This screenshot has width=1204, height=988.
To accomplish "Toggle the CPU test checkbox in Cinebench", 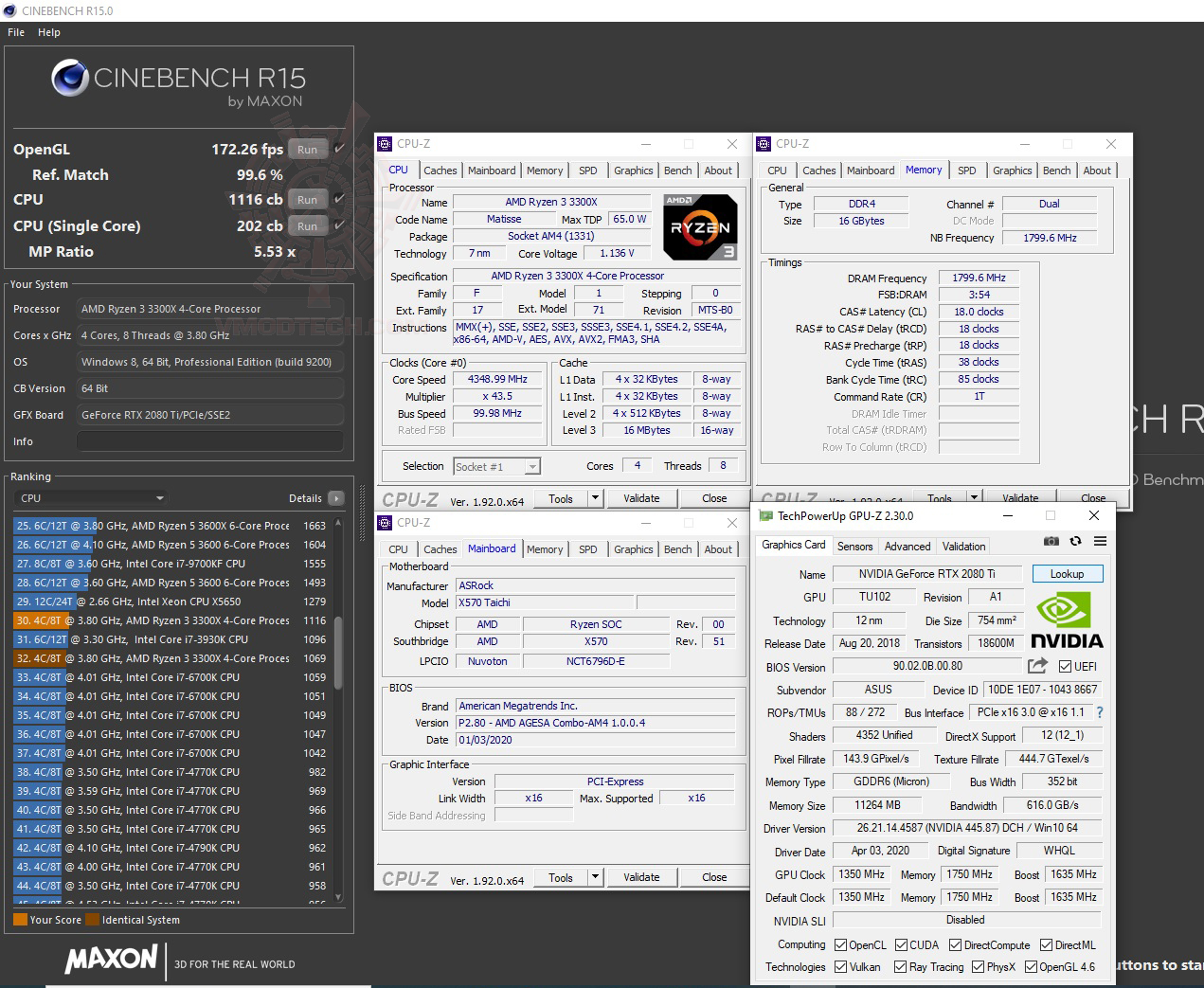I will [339, 199].
